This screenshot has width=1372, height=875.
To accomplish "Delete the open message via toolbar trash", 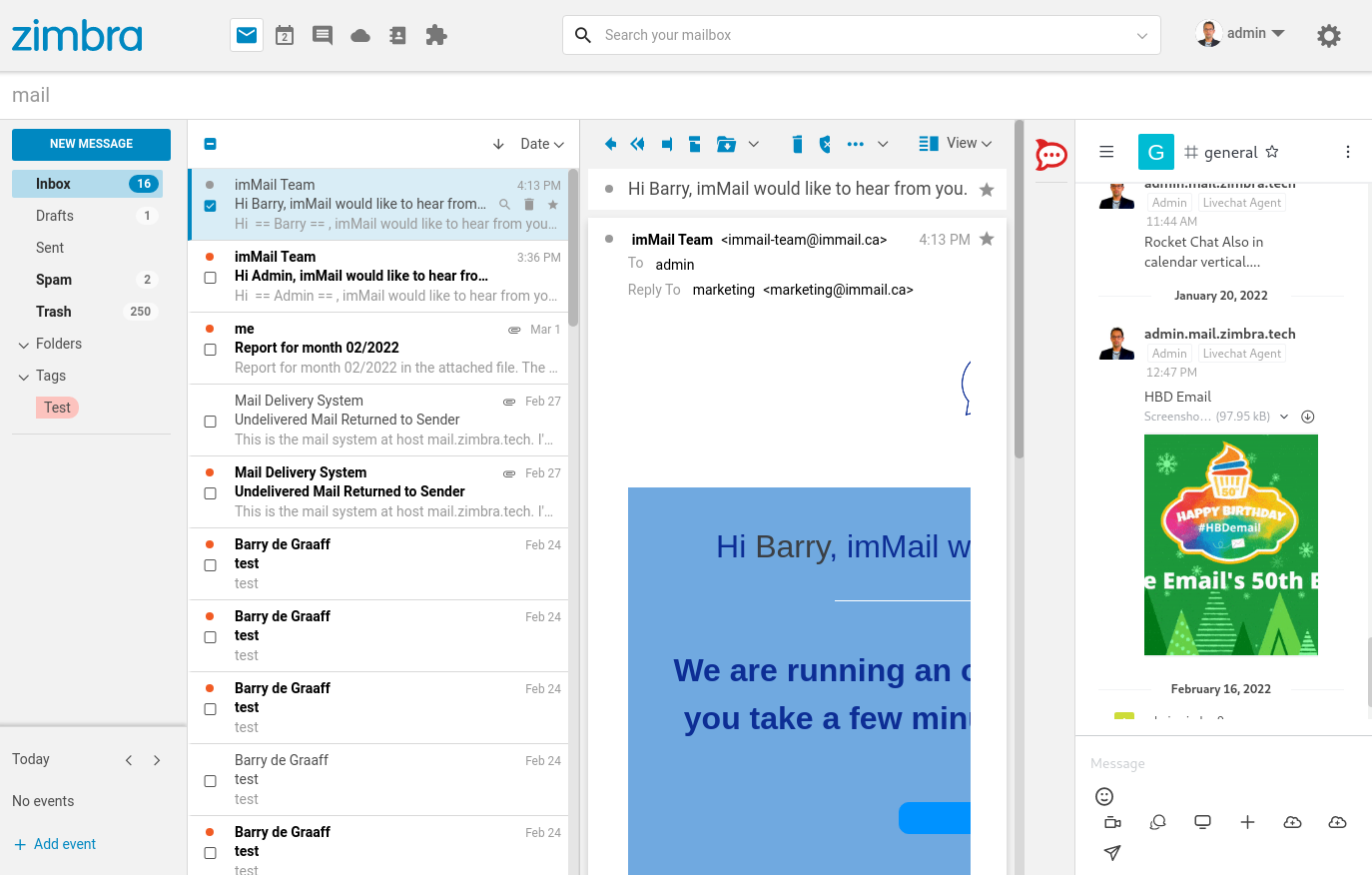I will 797,144.
